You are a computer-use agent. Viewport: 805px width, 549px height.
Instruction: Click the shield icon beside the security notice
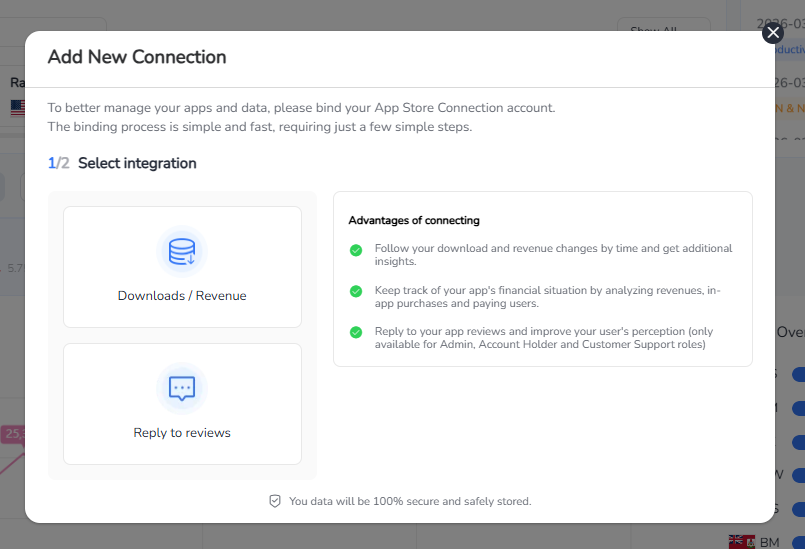click(275, 501)
